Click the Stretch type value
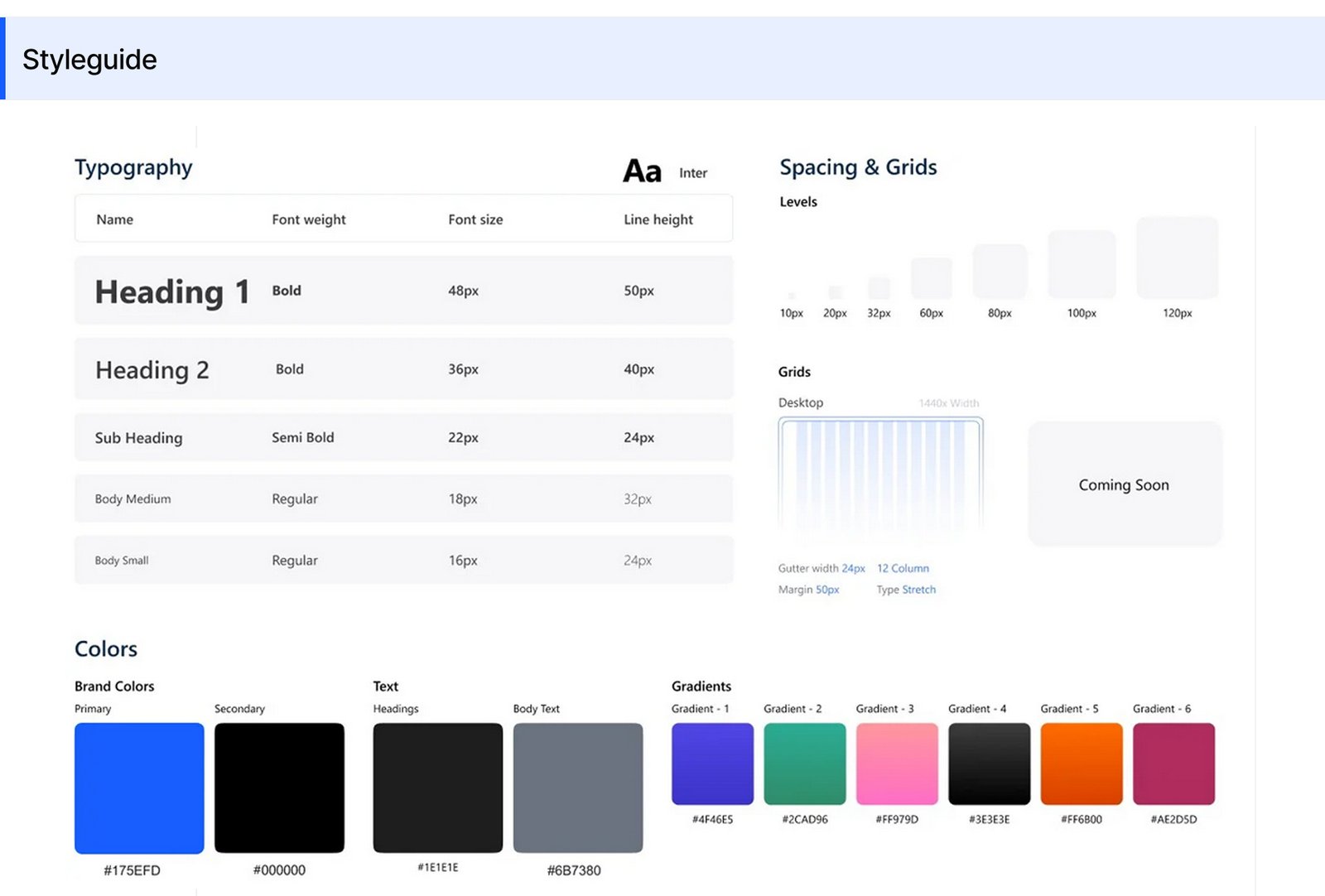The width and height of the screenshot is (1325, 896). (x=918, y=590)
